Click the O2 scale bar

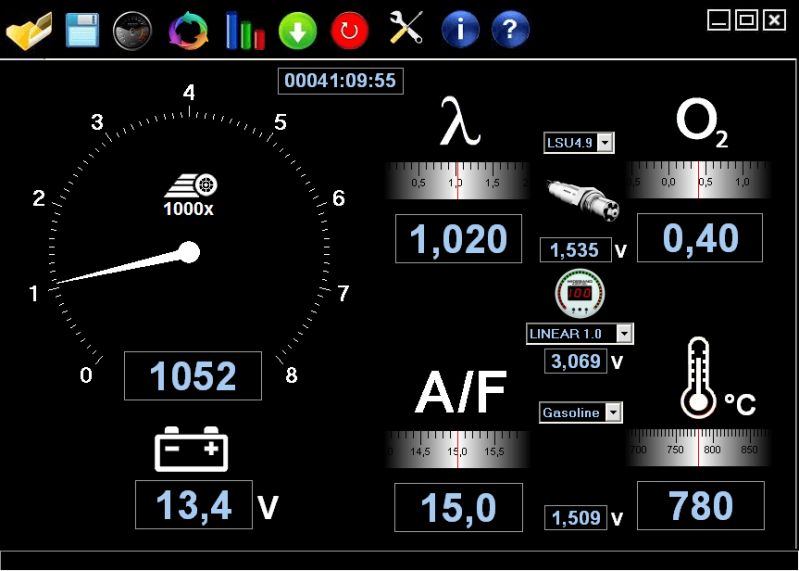pyautogui.click(x=698, y=179)
